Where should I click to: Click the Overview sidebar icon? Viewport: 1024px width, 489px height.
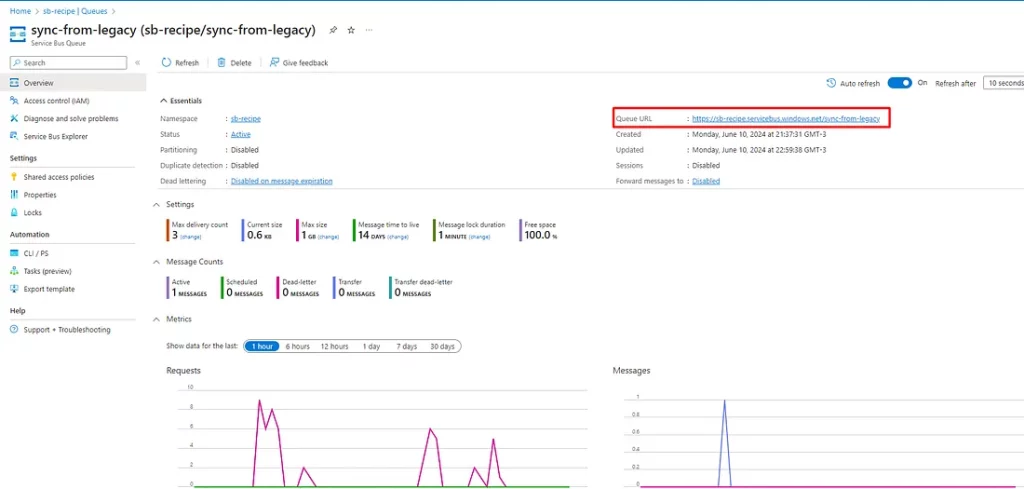pyautogui.click(x=15, y=83)
